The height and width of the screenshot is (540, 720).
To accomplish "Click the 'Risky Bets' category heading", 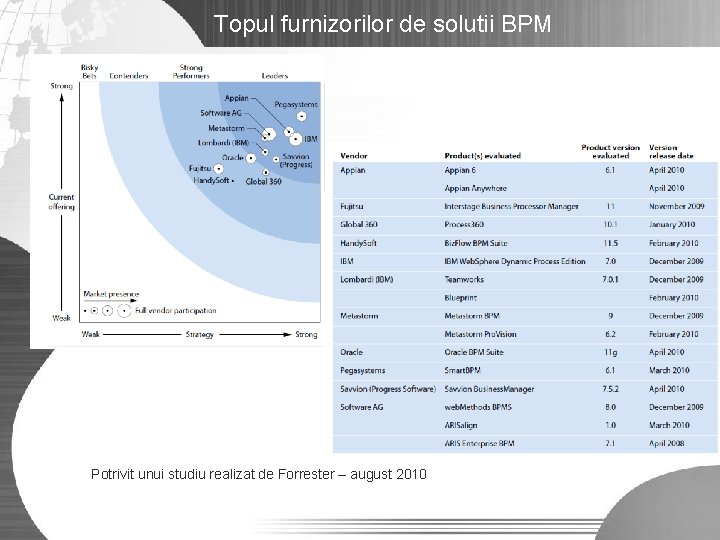I will [x=90, y=72].
